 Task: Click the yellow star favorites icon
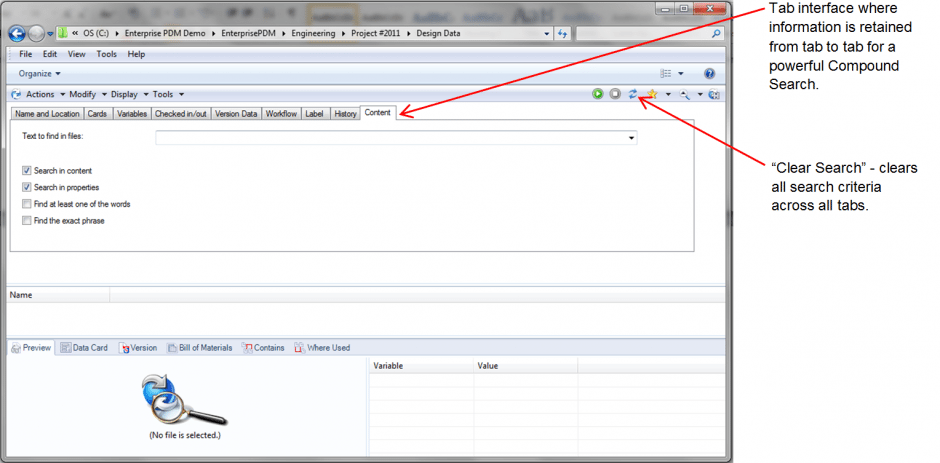[x=652, y=94]
